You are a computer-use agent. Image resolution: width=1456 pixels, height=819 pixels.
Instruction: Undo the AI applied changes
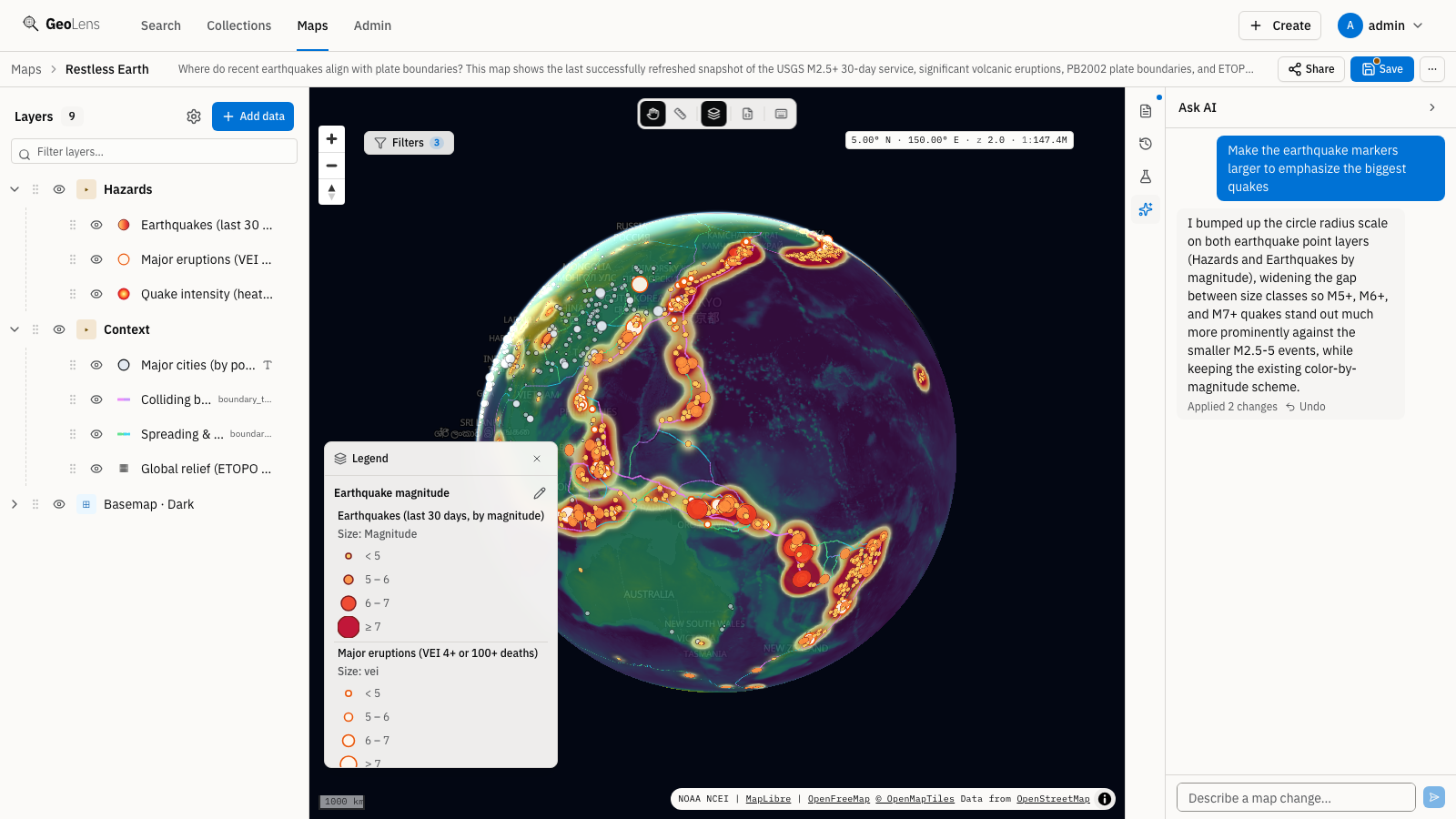coord(1306,407)
